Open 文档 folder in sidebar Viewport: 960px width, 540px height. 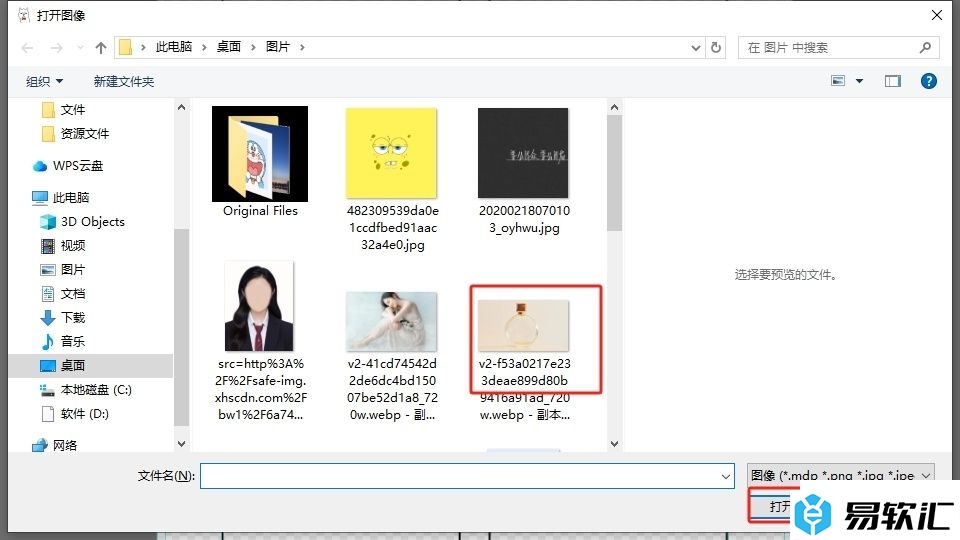(x=63, y=293)
